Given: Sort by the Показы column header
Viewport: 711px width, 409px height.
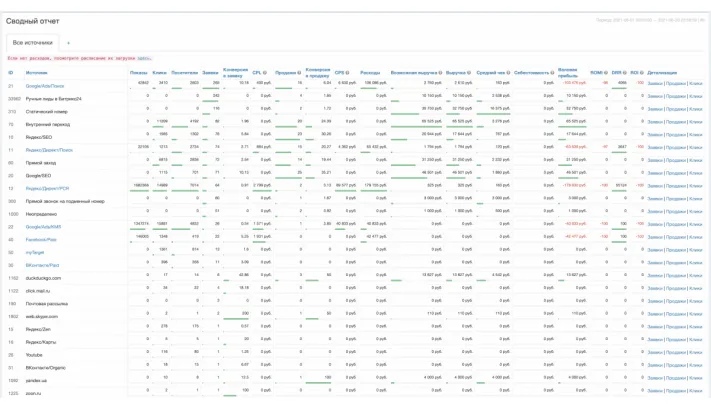Looking at the screenshot, I should (138, 73).
